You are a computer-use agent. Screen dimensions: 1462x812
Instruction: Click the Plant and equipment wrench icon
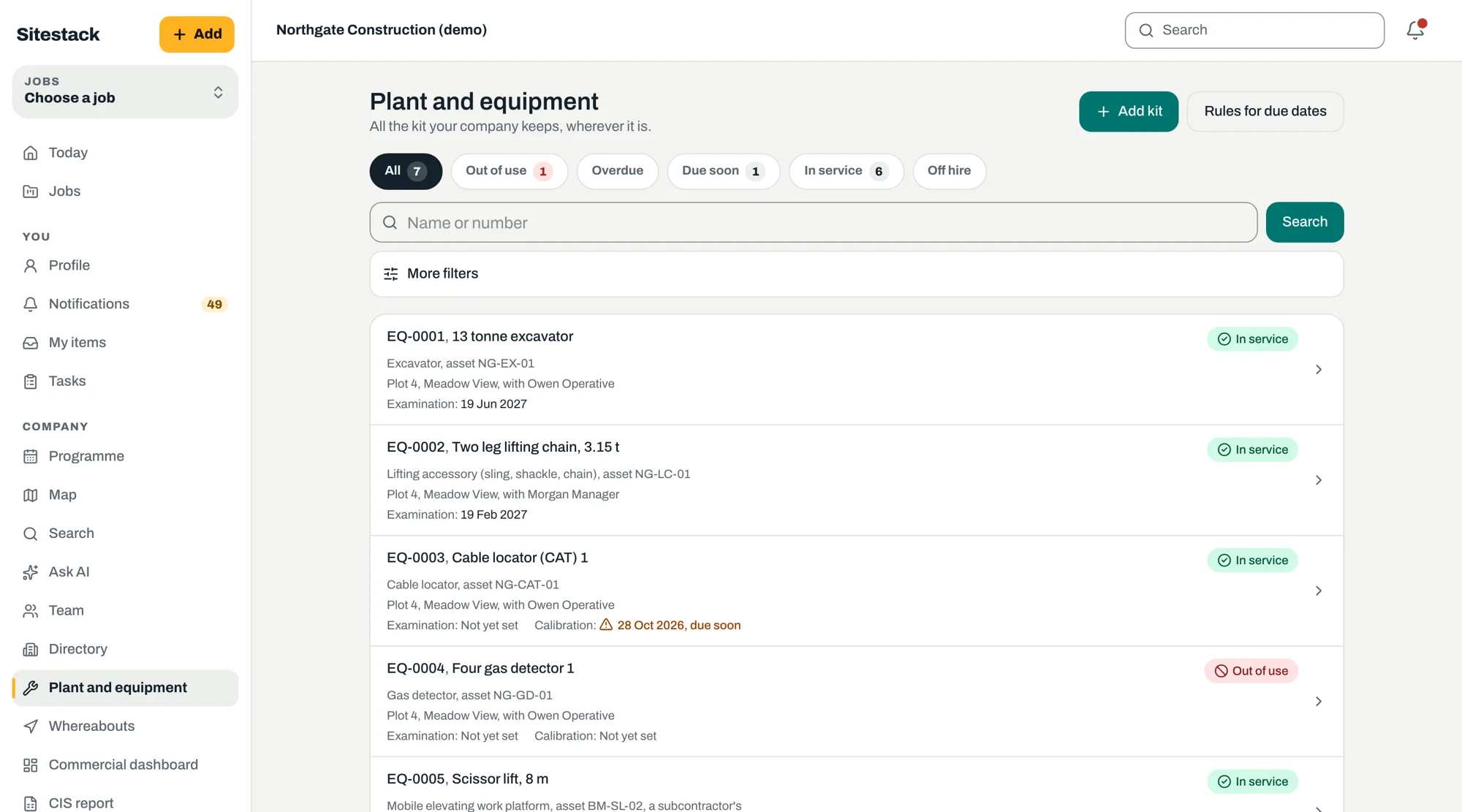(30, 688)
